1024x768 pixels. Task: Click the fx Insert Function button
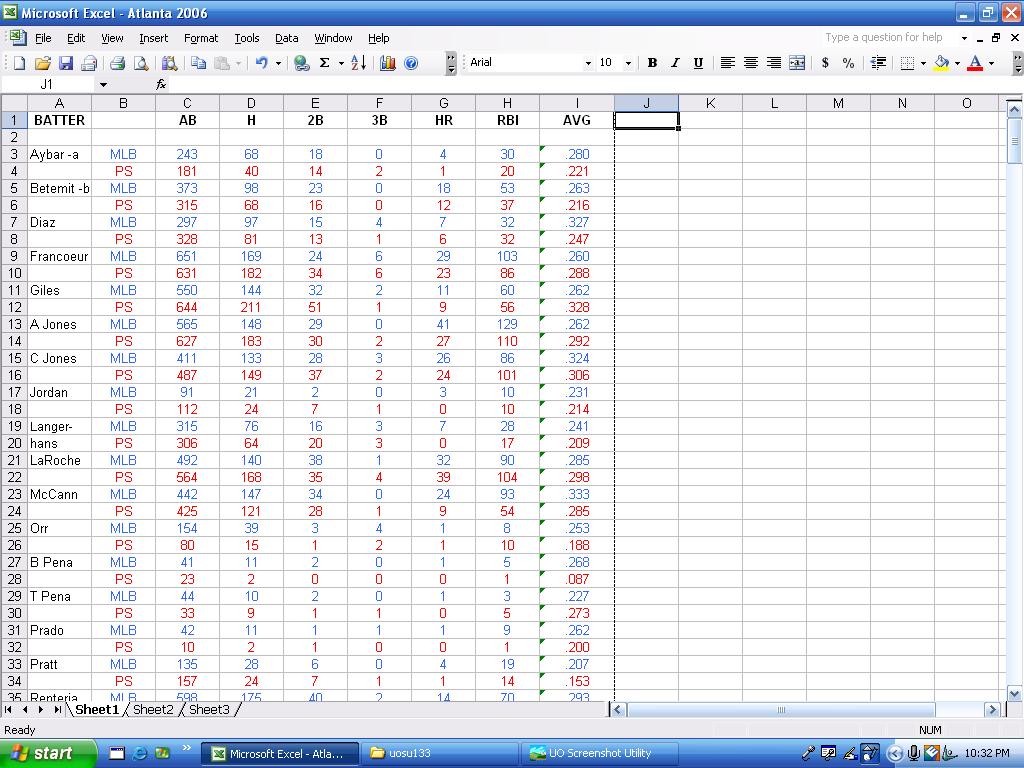tap(161, 84)
